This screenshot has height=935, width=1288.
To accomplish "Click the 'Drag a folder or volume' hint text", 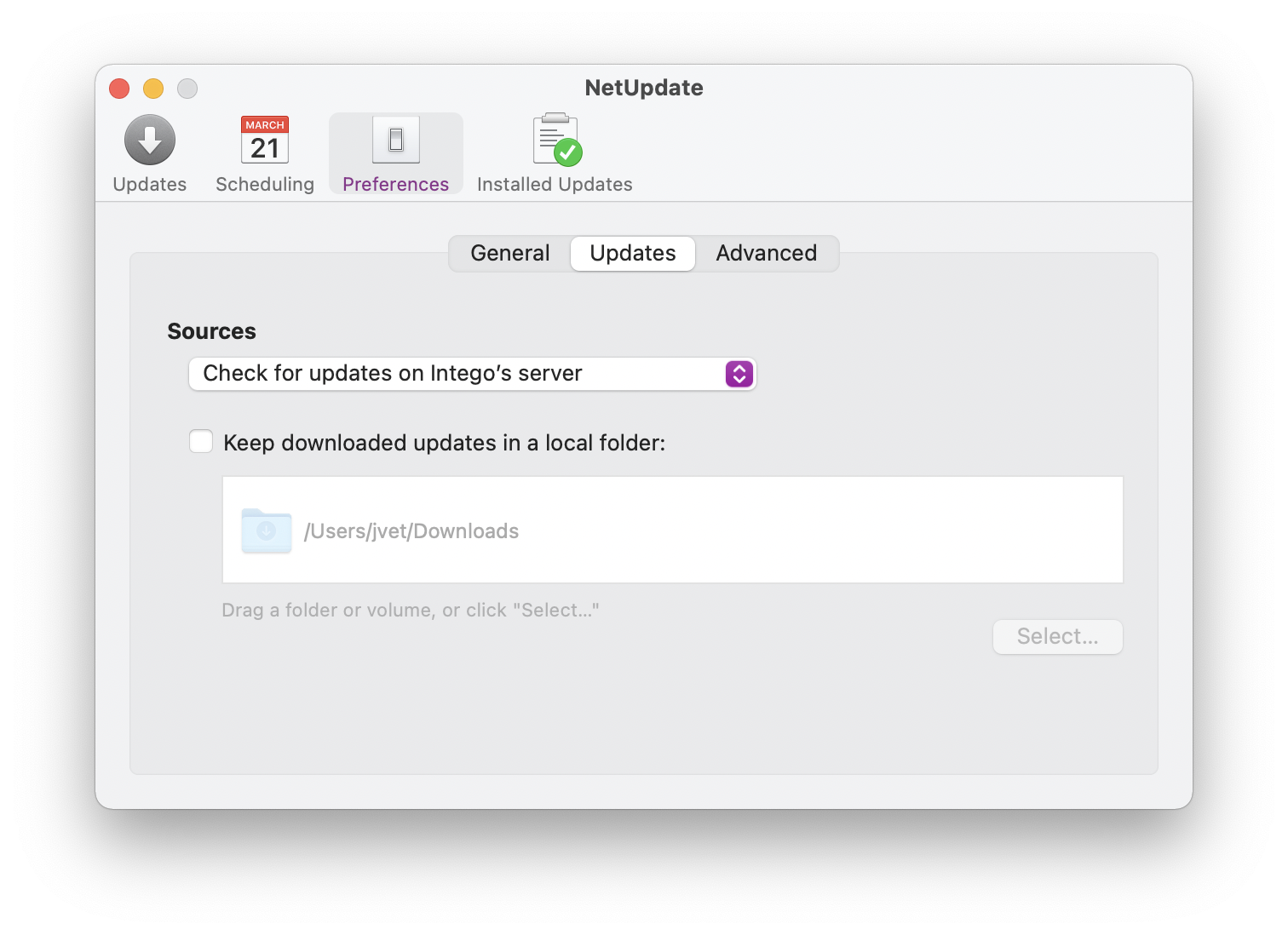I will [411, 611].
